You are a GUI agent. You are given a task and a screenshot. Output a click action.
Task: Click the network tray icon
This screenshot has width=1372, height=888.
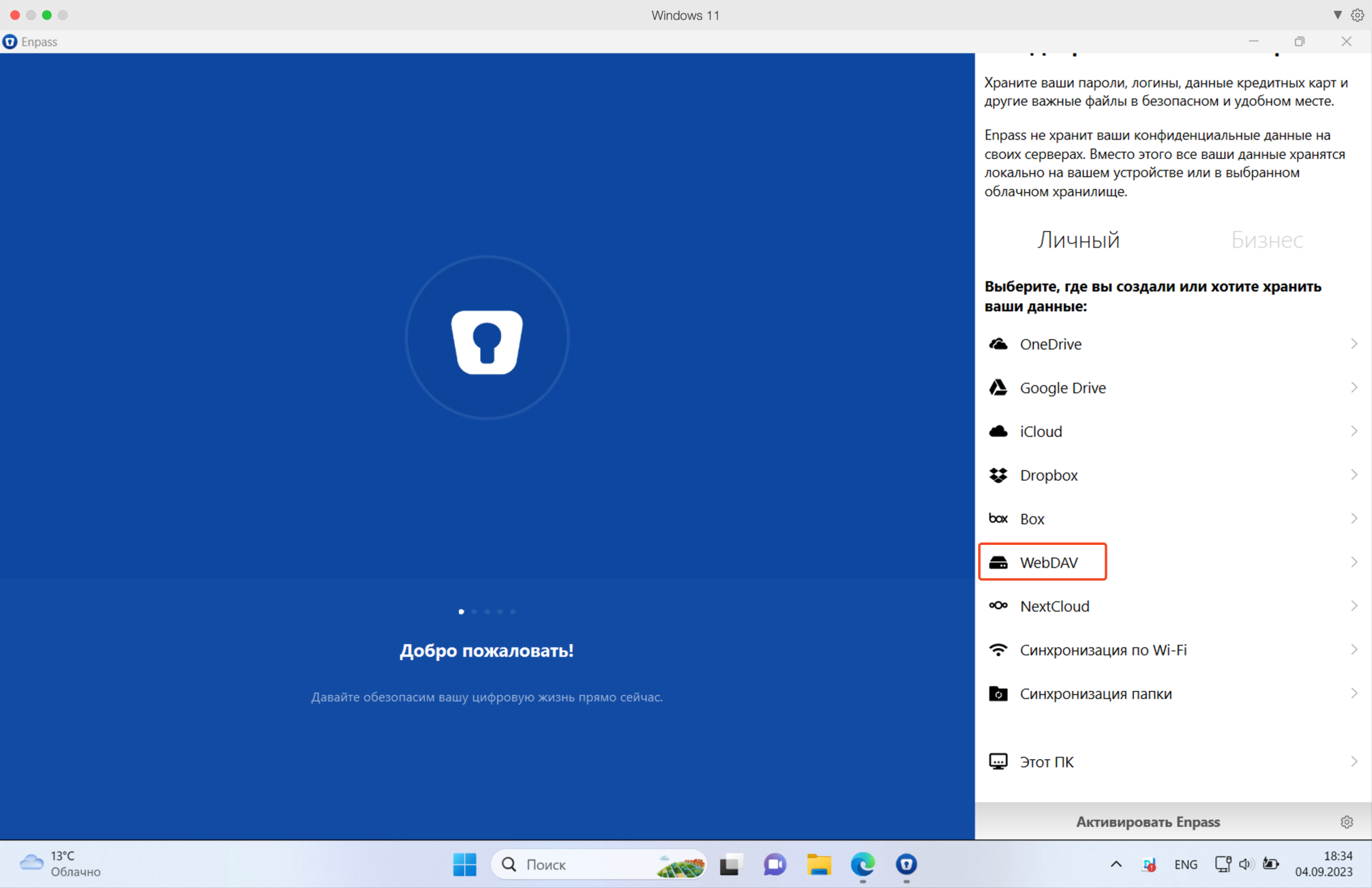click(1223, 865)
